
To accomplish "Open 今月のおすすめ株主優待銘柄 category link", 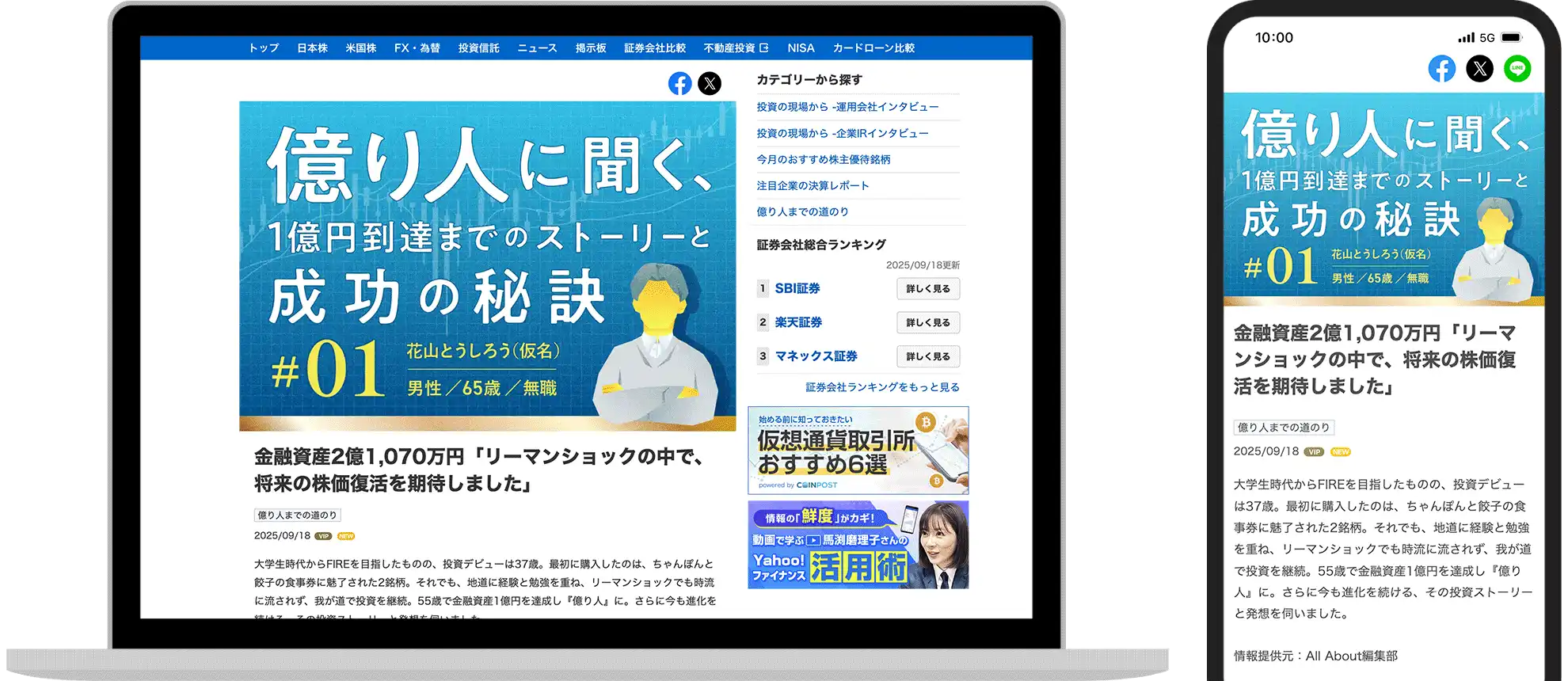I will tap(823, 159).
